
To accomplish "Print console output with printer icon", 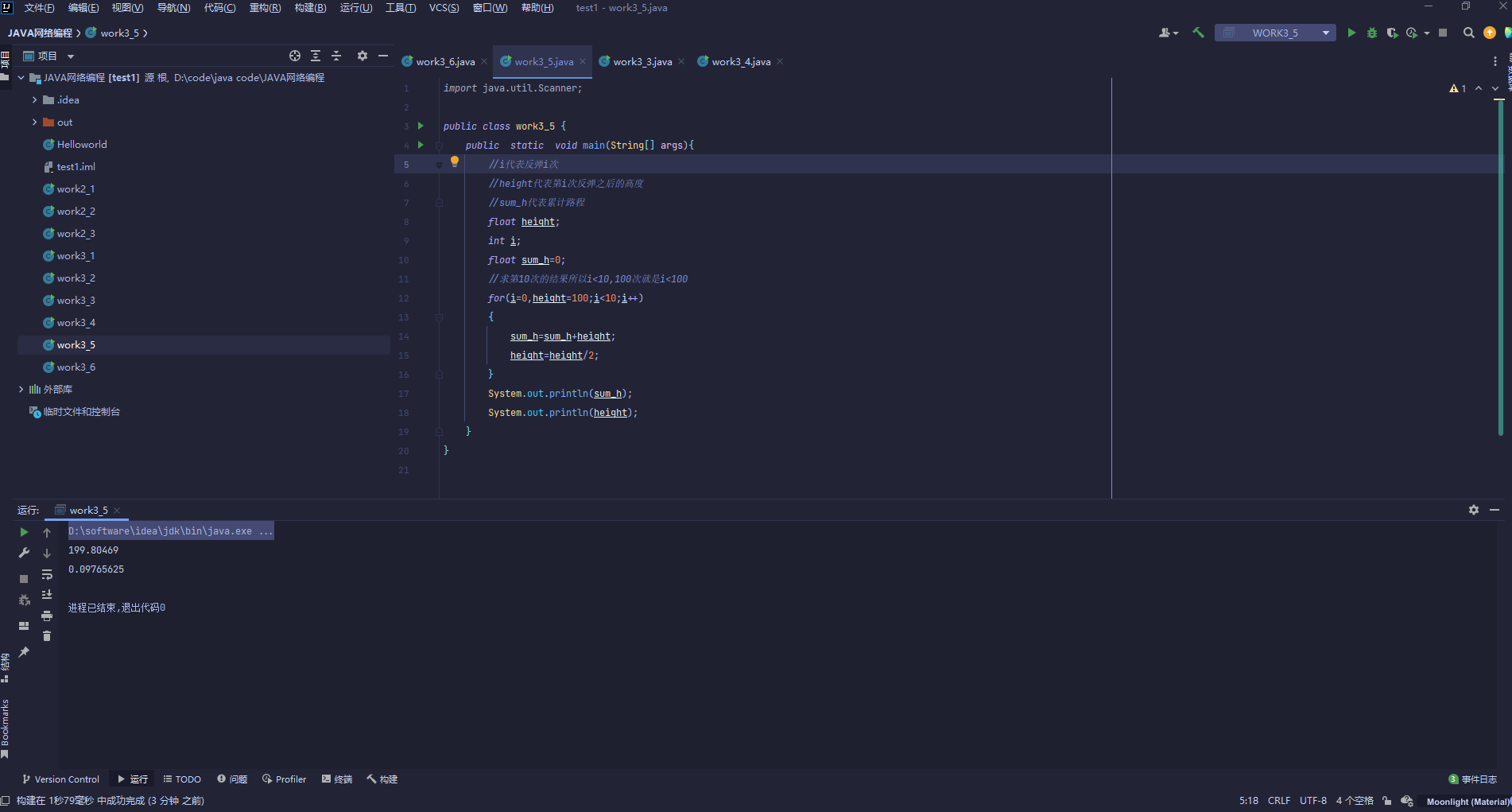I will click(47, 616).
